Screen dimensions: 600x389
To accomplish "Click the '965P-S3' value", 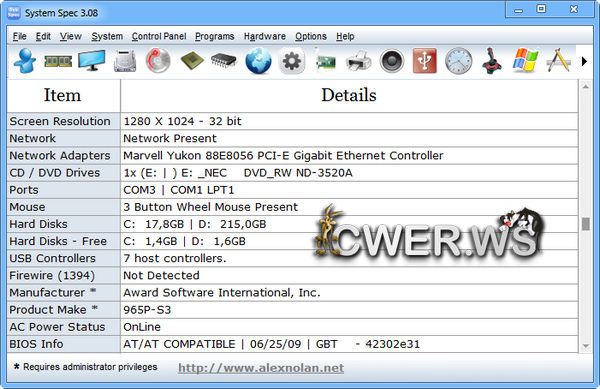I will (x=147, y=310).
